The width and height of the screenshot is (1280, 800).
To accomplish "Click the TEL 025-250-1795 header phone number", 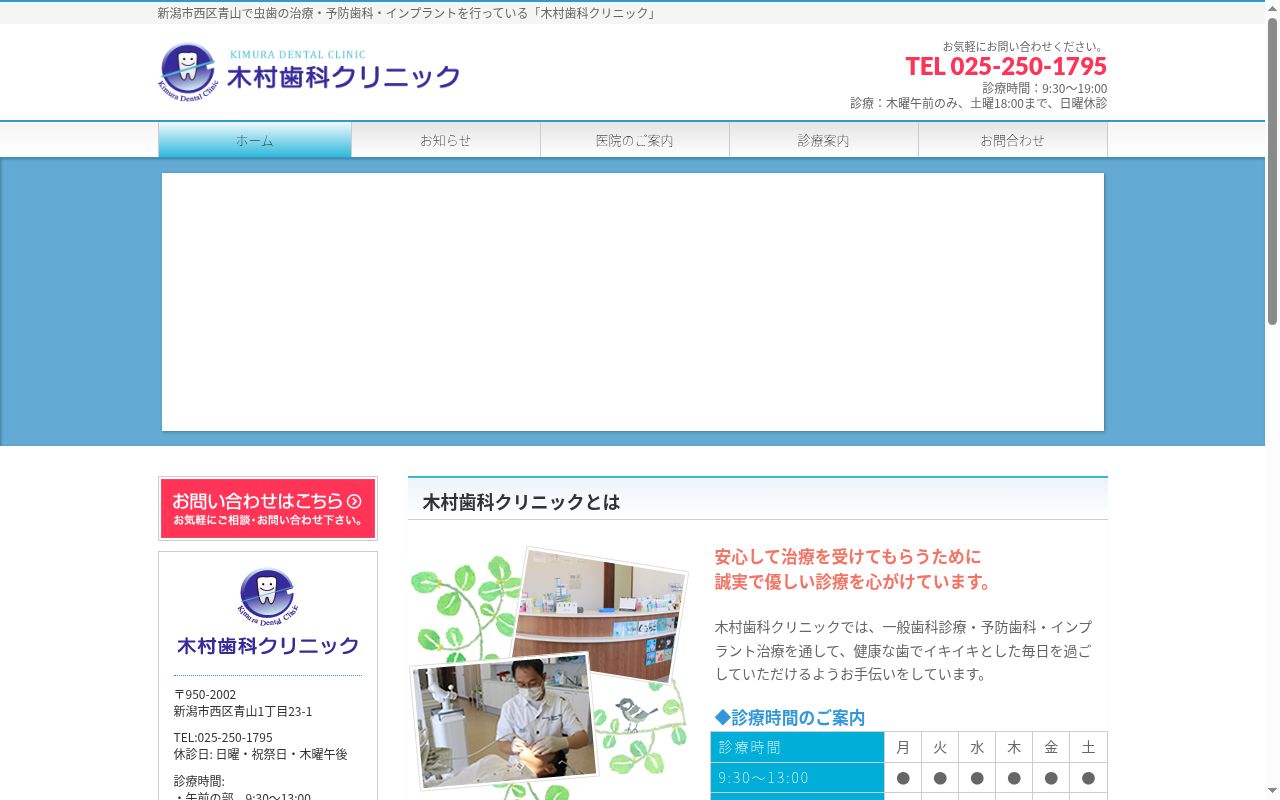I will [x=1006, y=66].
